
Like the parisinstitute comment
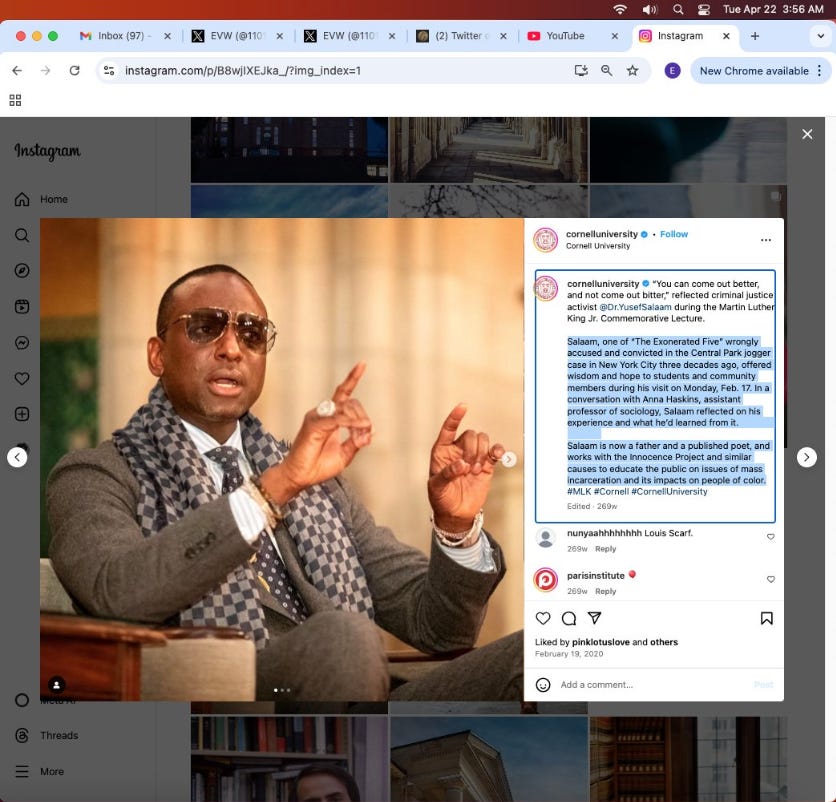[x=770, y=580]
